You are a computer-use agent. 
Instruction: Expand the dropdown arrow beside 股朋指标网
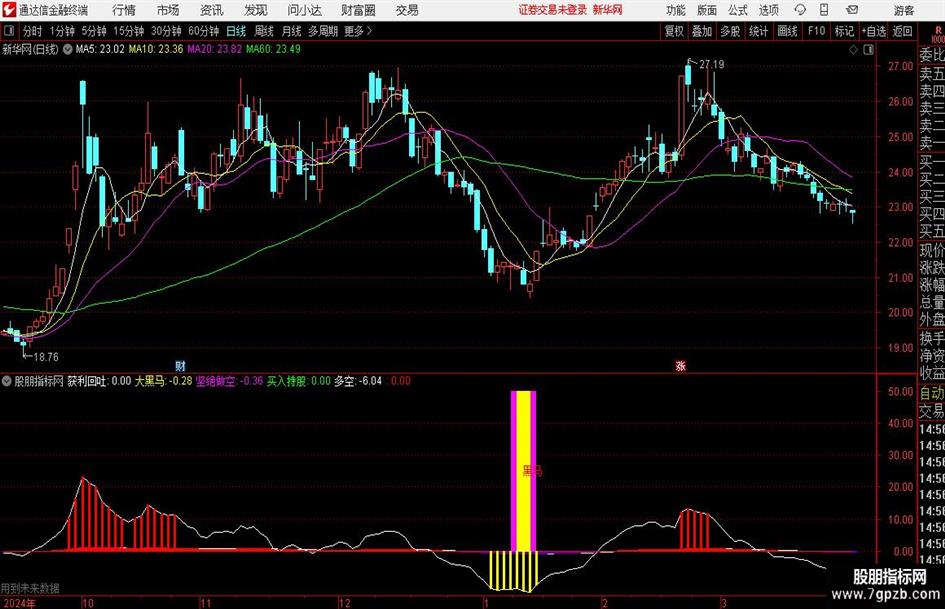pos(7,381)
